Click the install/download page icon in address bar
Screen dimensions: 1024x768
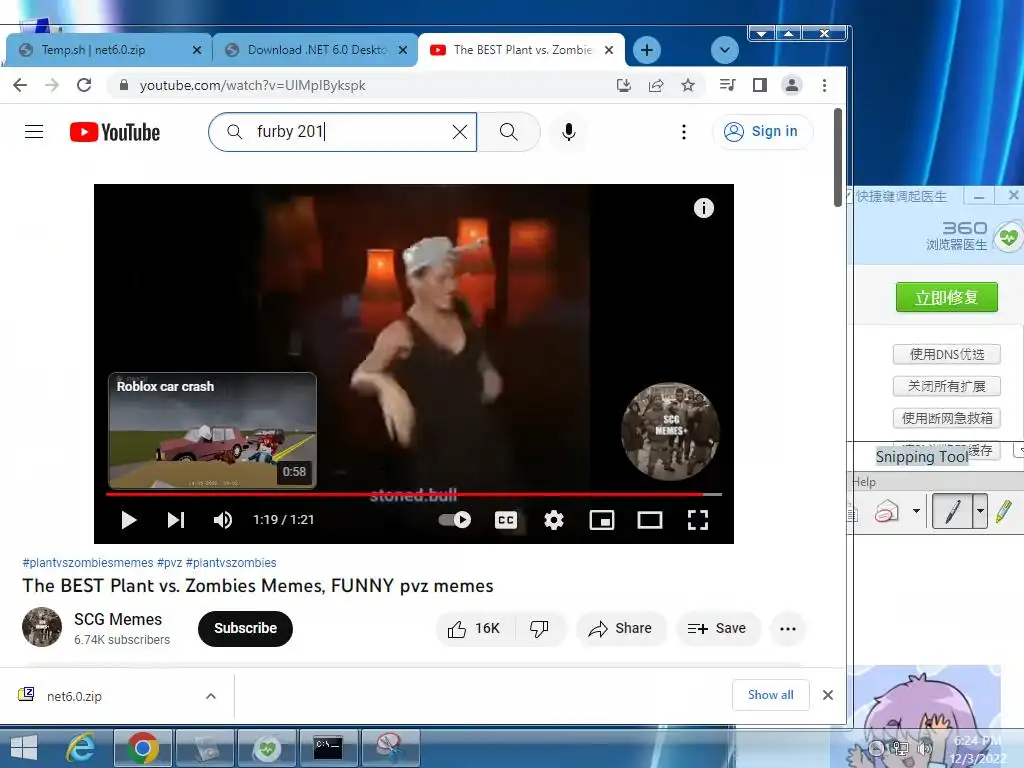coord(624,85)
